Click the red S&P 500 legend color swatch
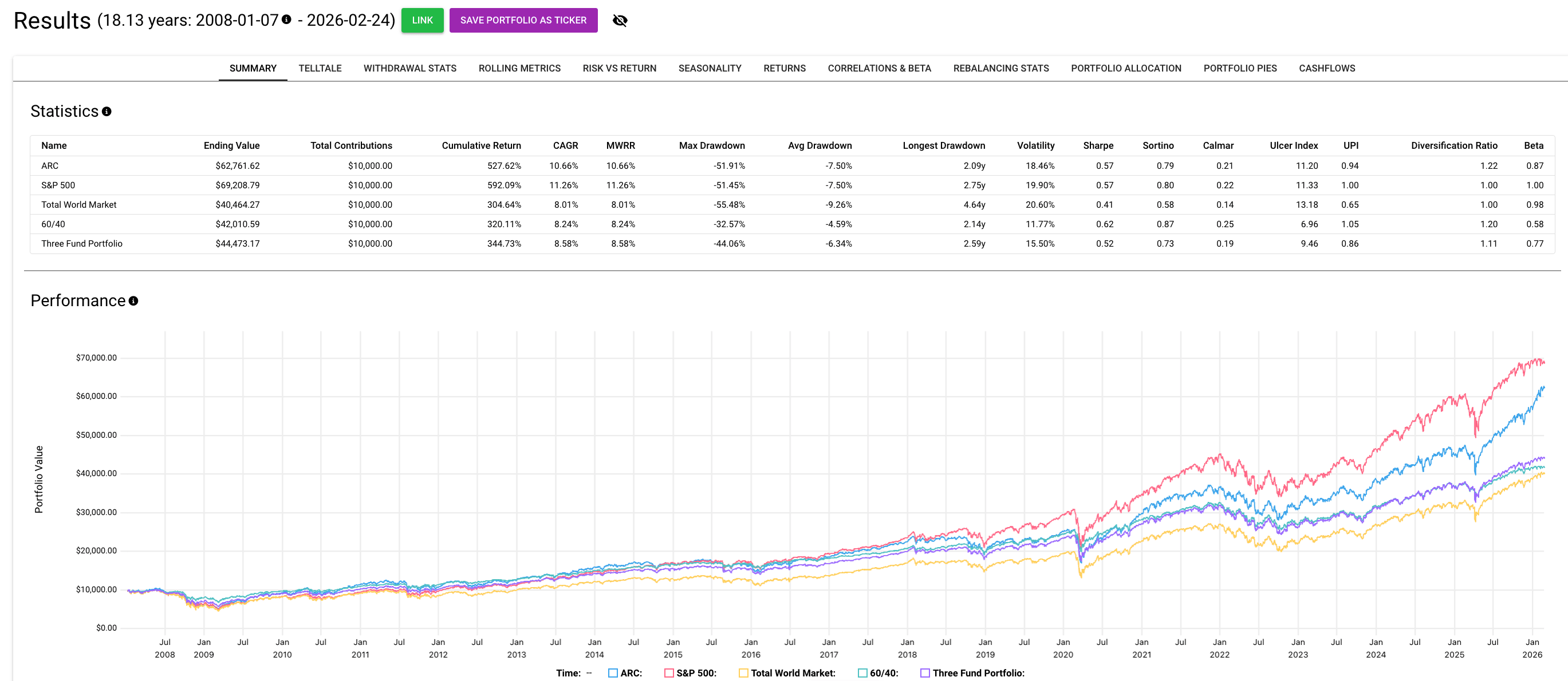The image size is (1568, 681). 668,673
